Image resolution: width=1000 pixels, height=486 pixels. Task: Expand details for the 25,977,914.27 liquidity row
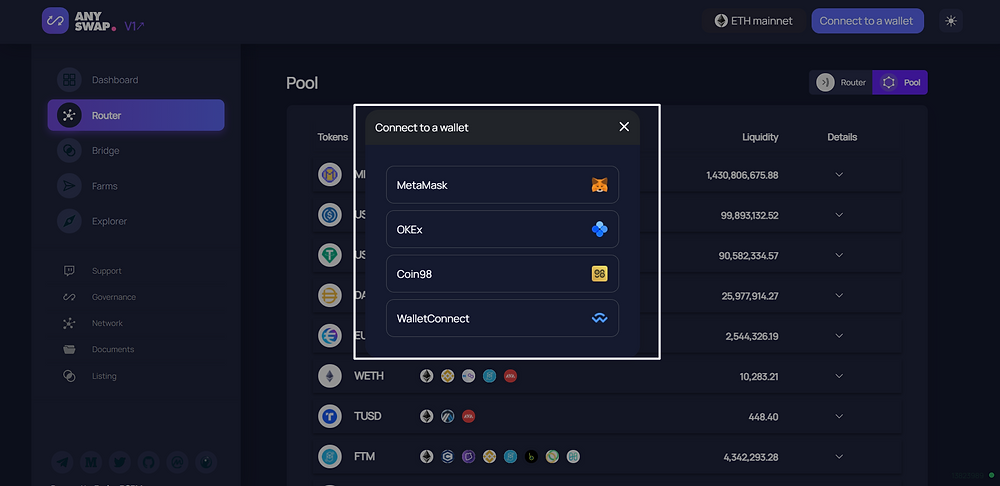tap(839, 296)
